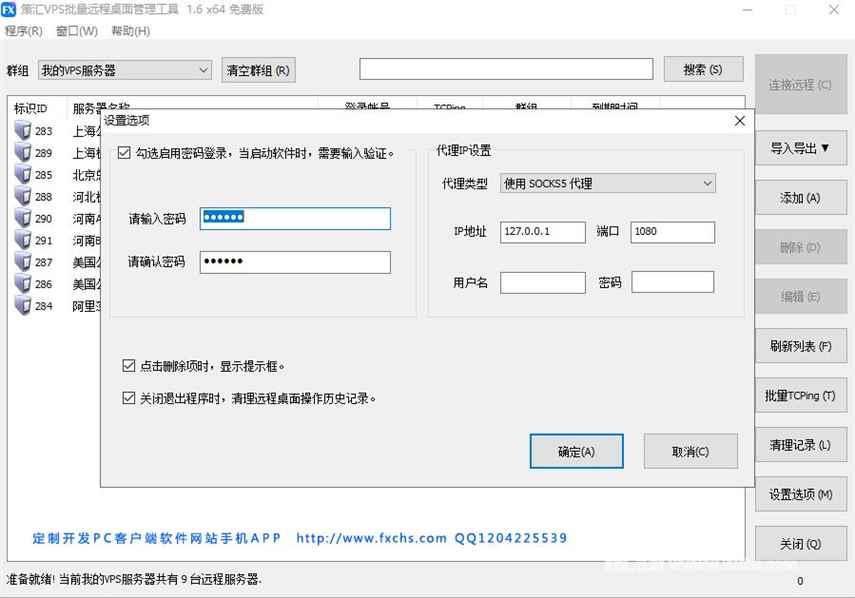Click the IP地址 field showing 127.0.0.1
This screenshot has width=855, height=598.
point(542,232)
